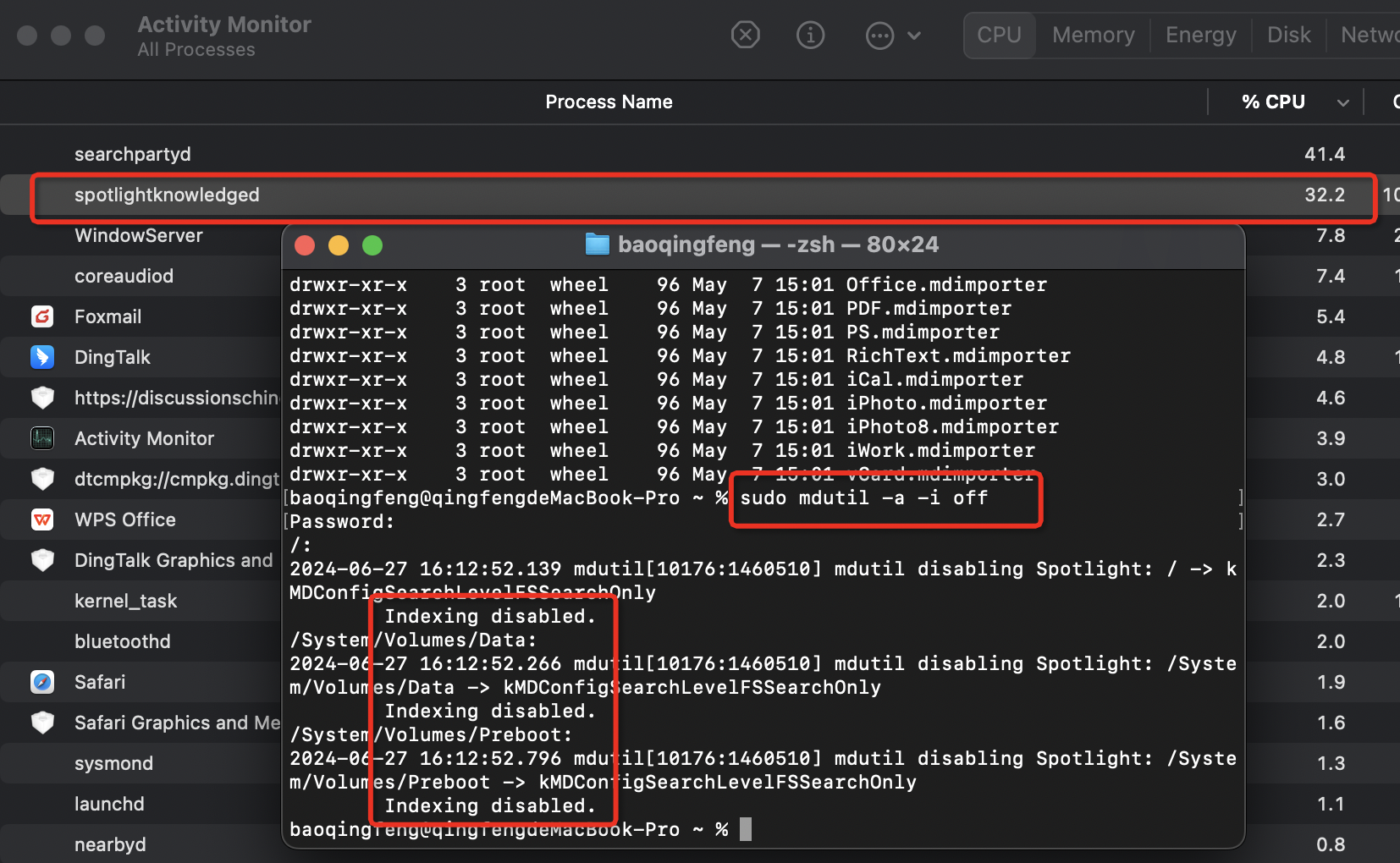This screenshot has height=863, width=1400.
Task: Sort by the % CPU column header
Action: click(1272, 102)
